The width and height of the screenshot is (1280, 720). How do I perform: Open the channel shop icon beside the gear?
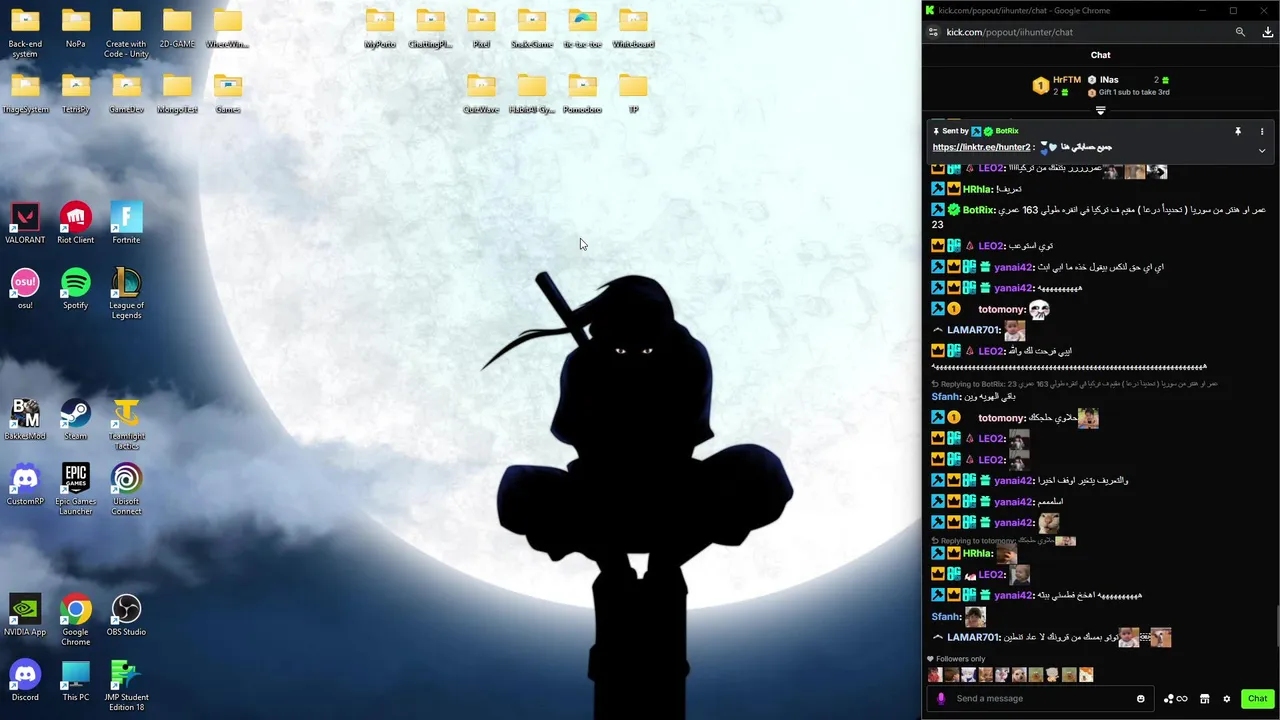(x=1205, y=699)
